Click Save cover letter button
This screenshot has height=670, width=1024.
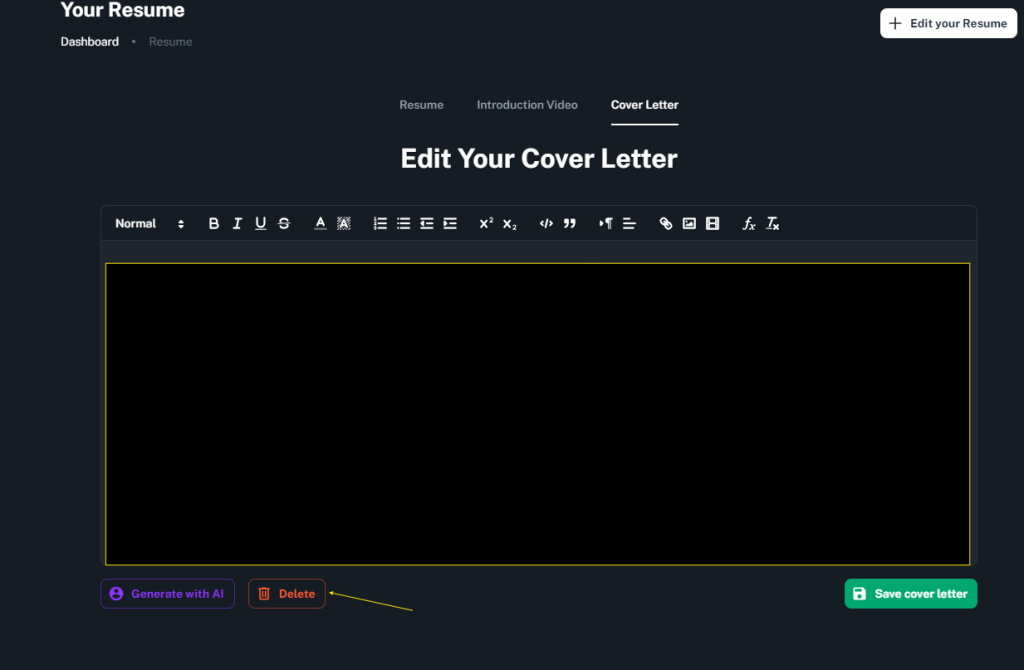point(911,594)
